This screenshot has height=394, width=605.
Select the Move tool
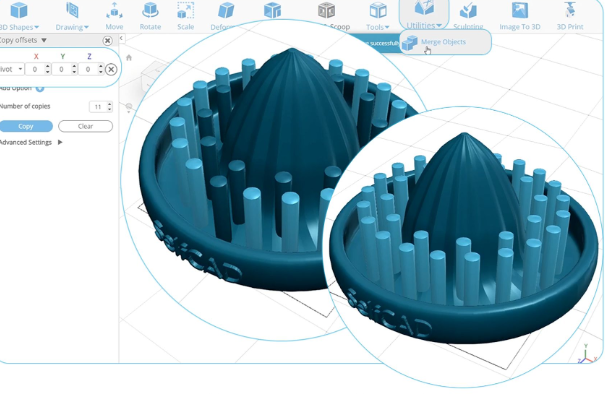tap(114, 16)
